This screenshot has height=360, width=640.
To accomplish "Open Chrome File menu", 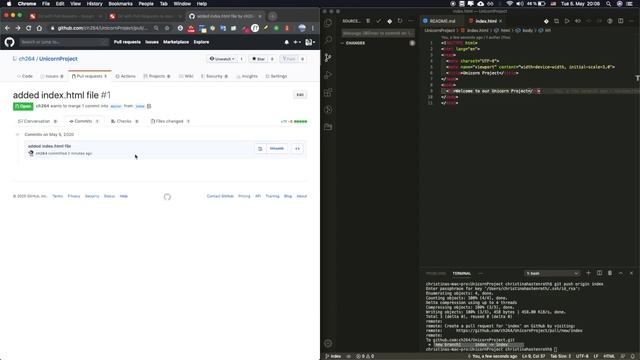I will [46, 4].
